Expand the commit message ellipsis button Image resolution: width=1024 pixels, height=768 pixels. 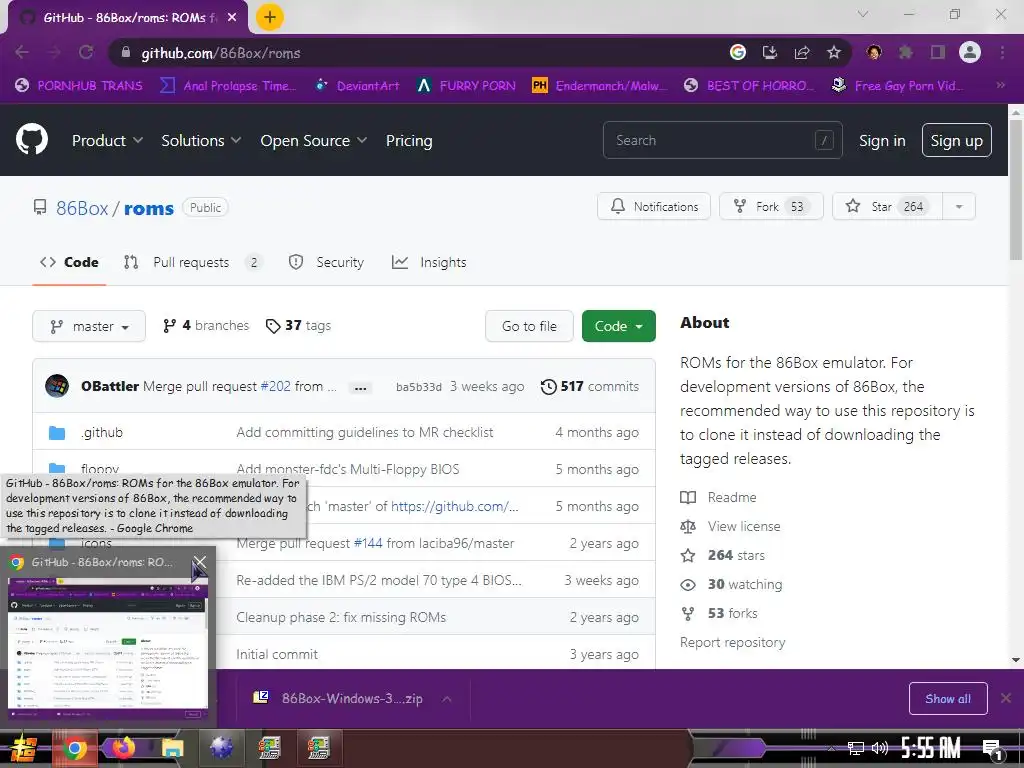pyautogui.click(x=360, y=388)
